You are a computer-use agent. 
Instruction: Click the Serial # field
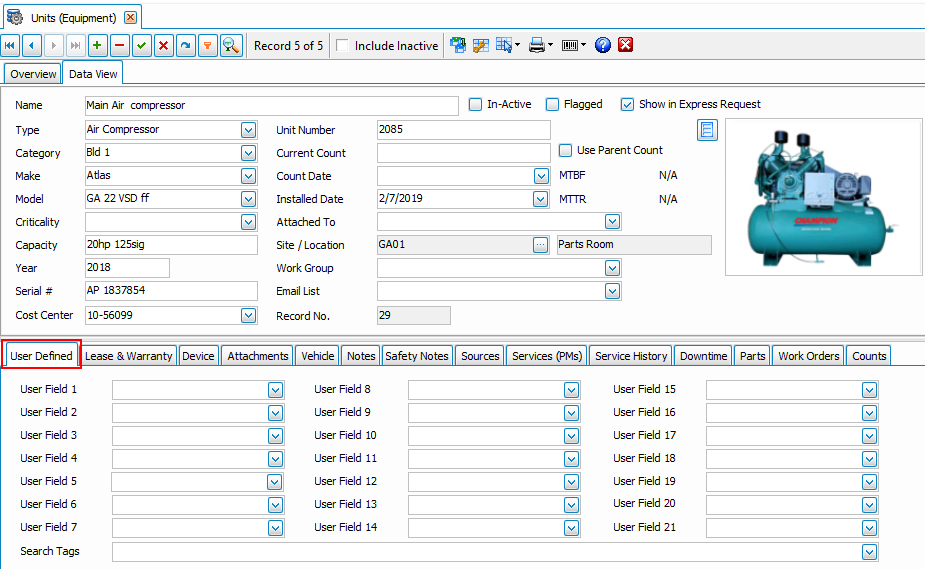pyautogui.click(x=171, y=290)
